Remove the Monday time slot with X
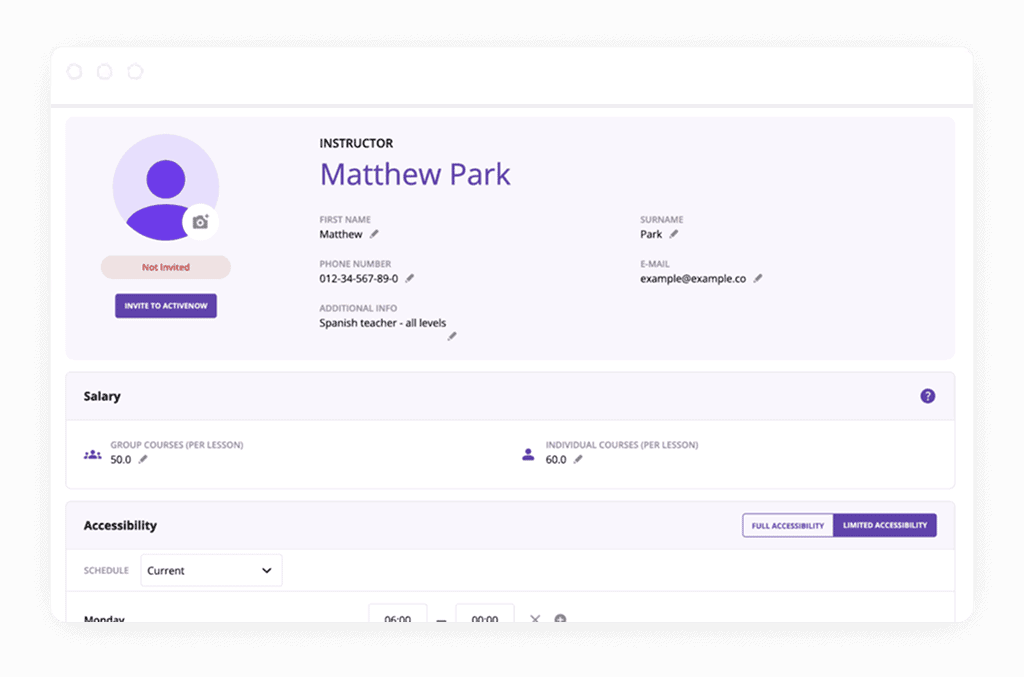 click(535, 618)
